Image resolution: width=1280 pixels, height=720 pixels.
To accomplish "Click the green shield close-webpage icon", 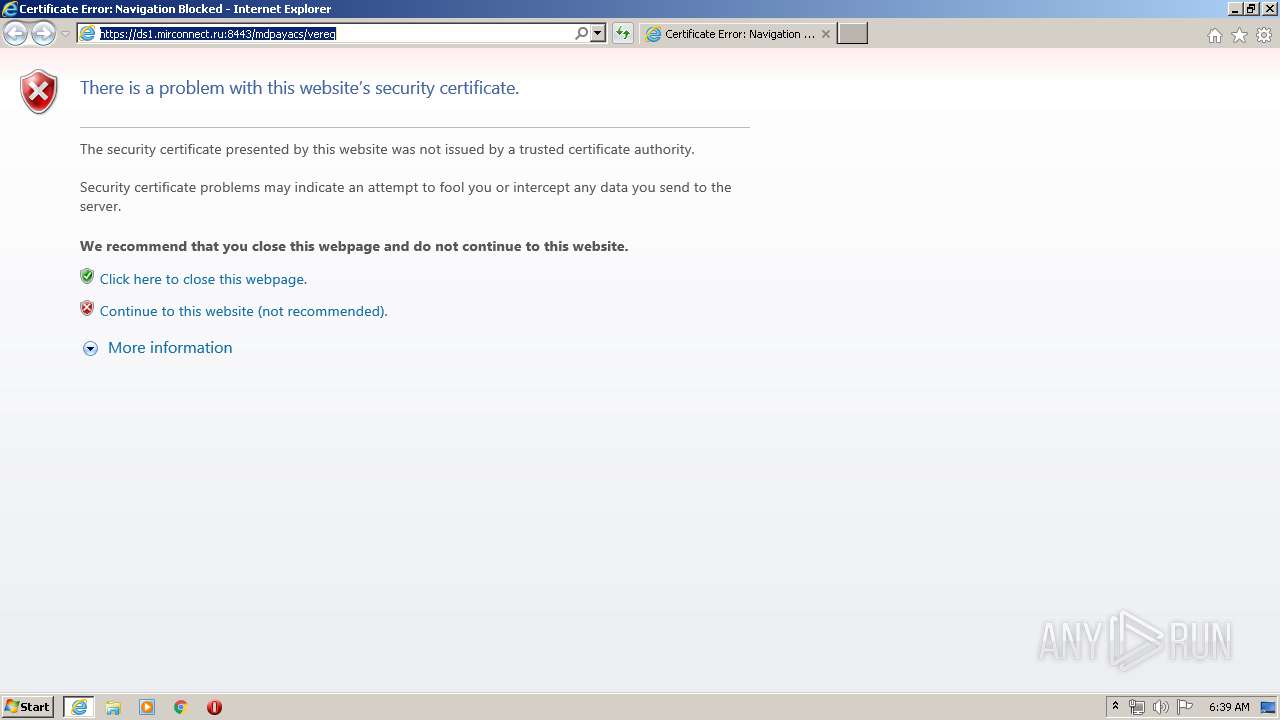I will point(87,277).
